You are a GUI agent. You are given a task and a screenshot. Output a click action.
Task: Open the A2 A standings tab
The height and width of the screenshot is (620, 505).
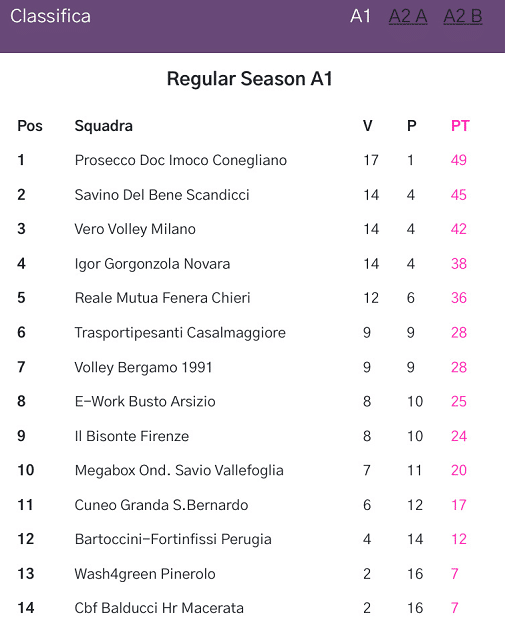(408, 17)
